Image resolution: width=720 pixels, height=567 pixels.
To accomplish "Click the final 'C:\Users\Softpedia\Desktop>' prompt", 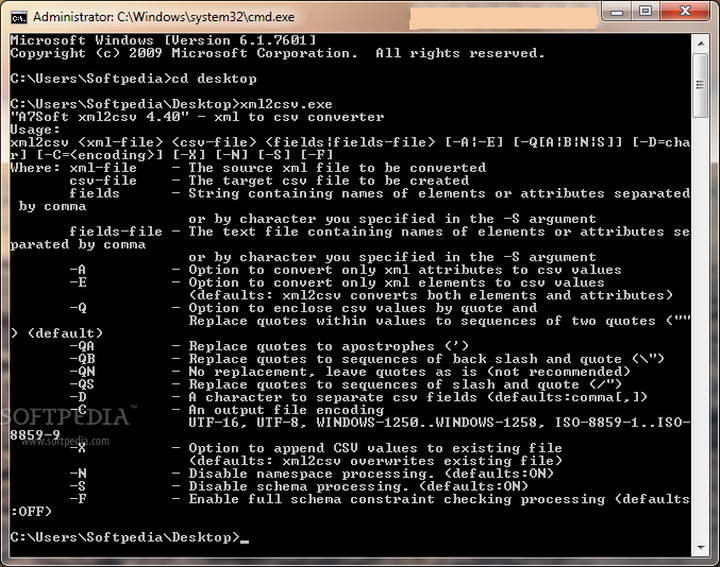I will point(125,538).
